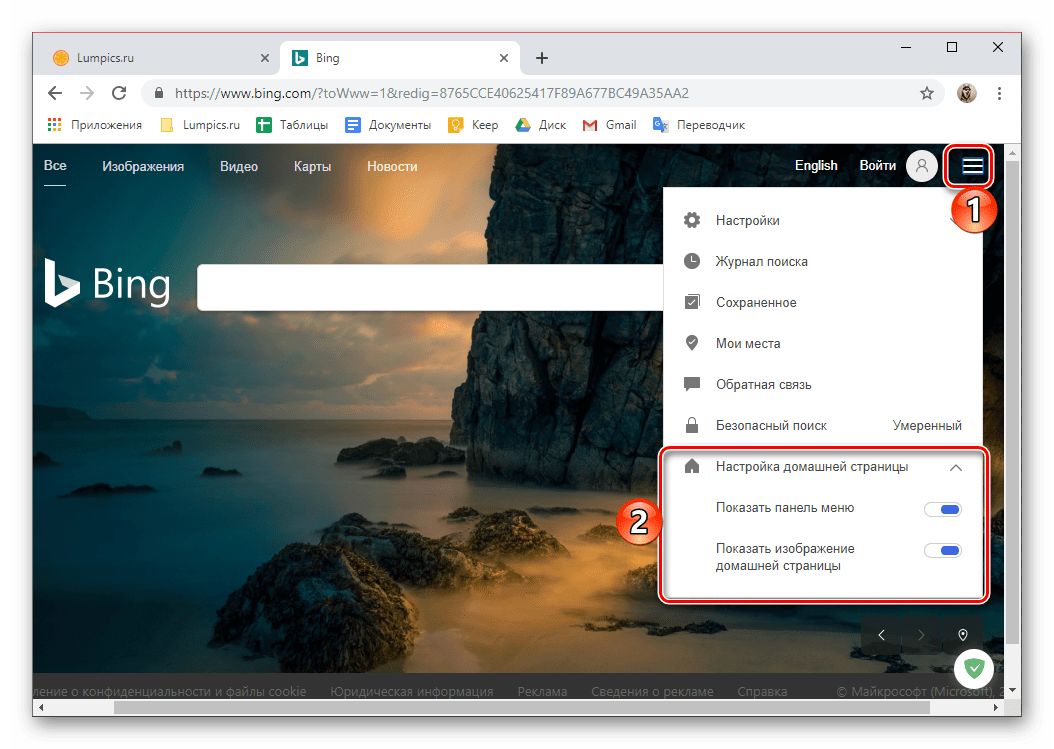Collapse Настройка домашней страницы section
Image resolution: width=1054 pixels, height=749 pixels.
pyautogui.click(x=956, y=467)
